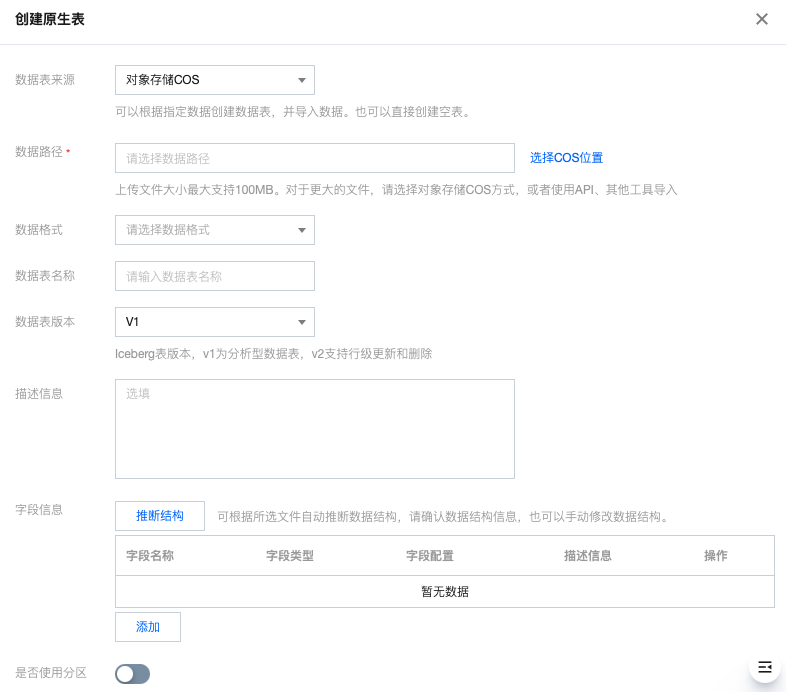Click the 添加 button
This screenshot has width=786, height=692.
148,627
